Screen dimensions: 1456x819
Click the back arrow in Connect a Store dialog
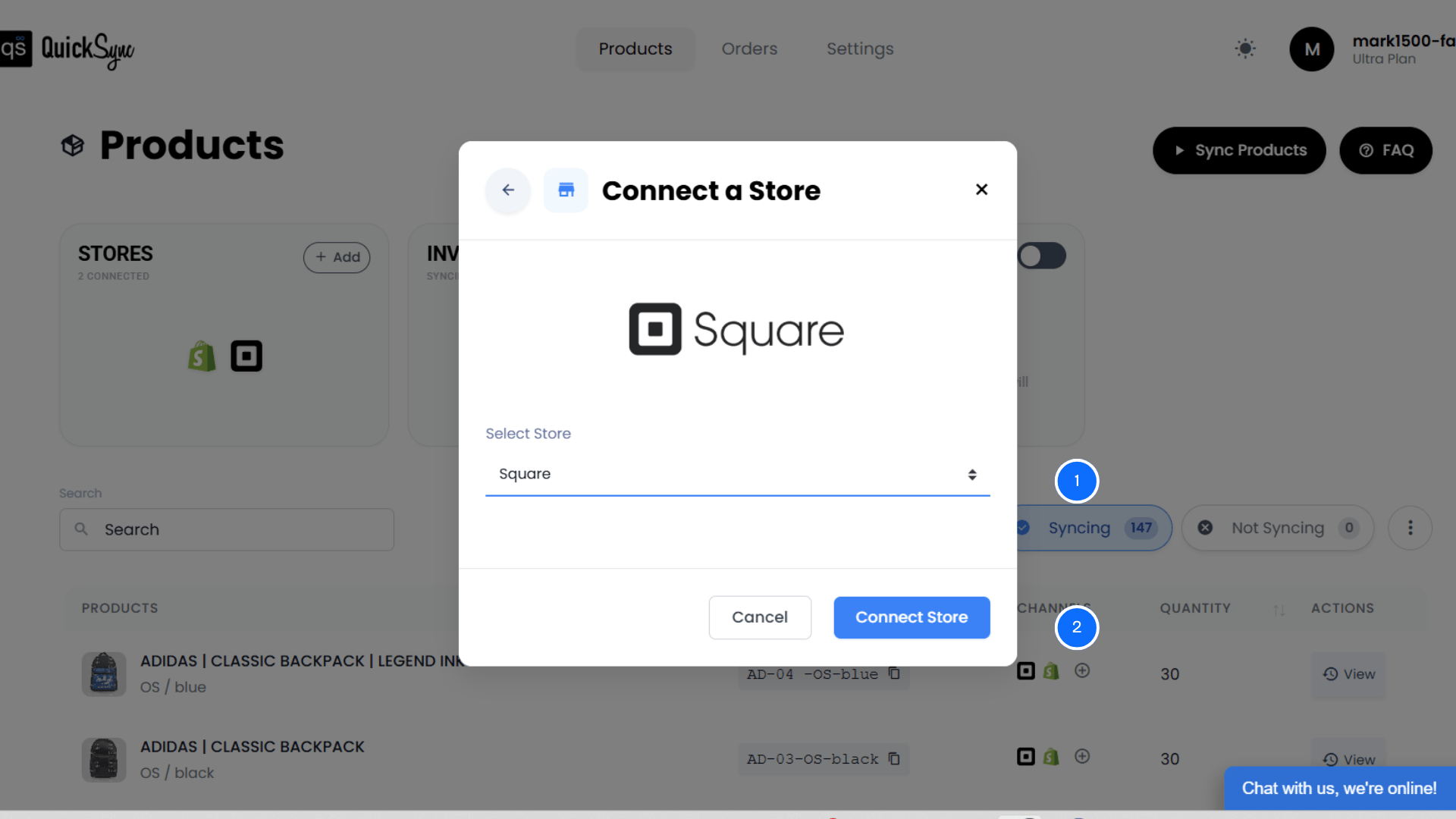pyautogui.click(x=508, y=190)
